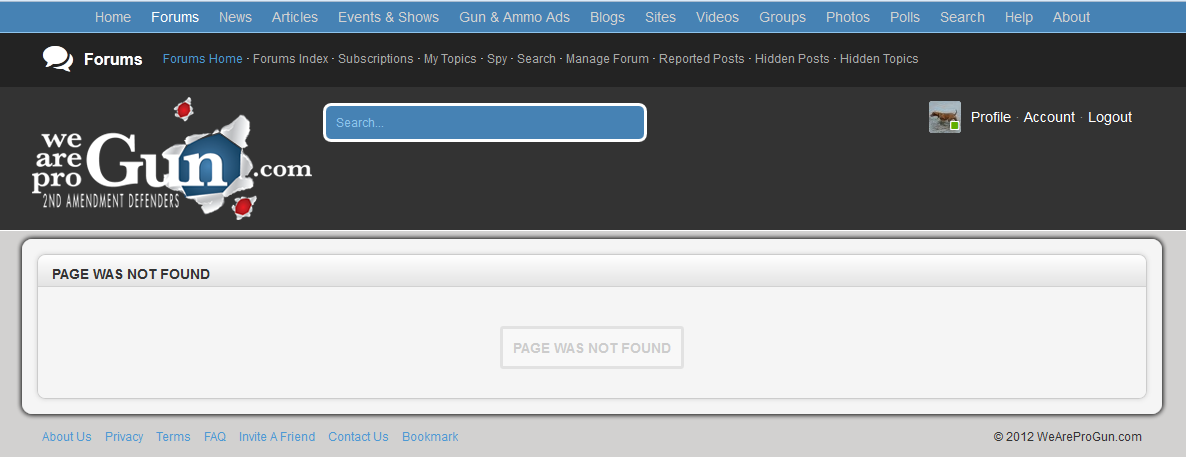Screen dimensions: 1186x457
Task: Click into the Search input field
Action: click(485, 123)
